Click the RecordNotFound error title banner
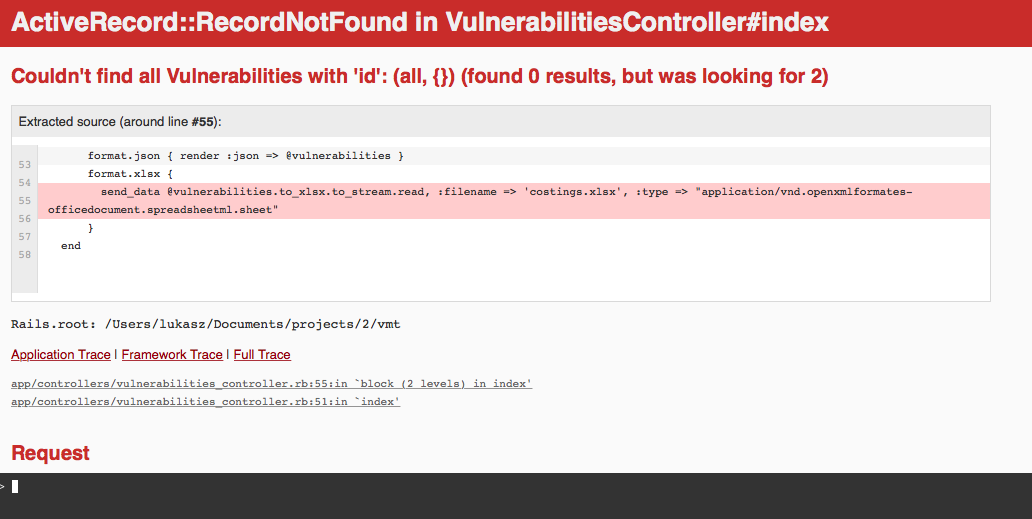 516,23
